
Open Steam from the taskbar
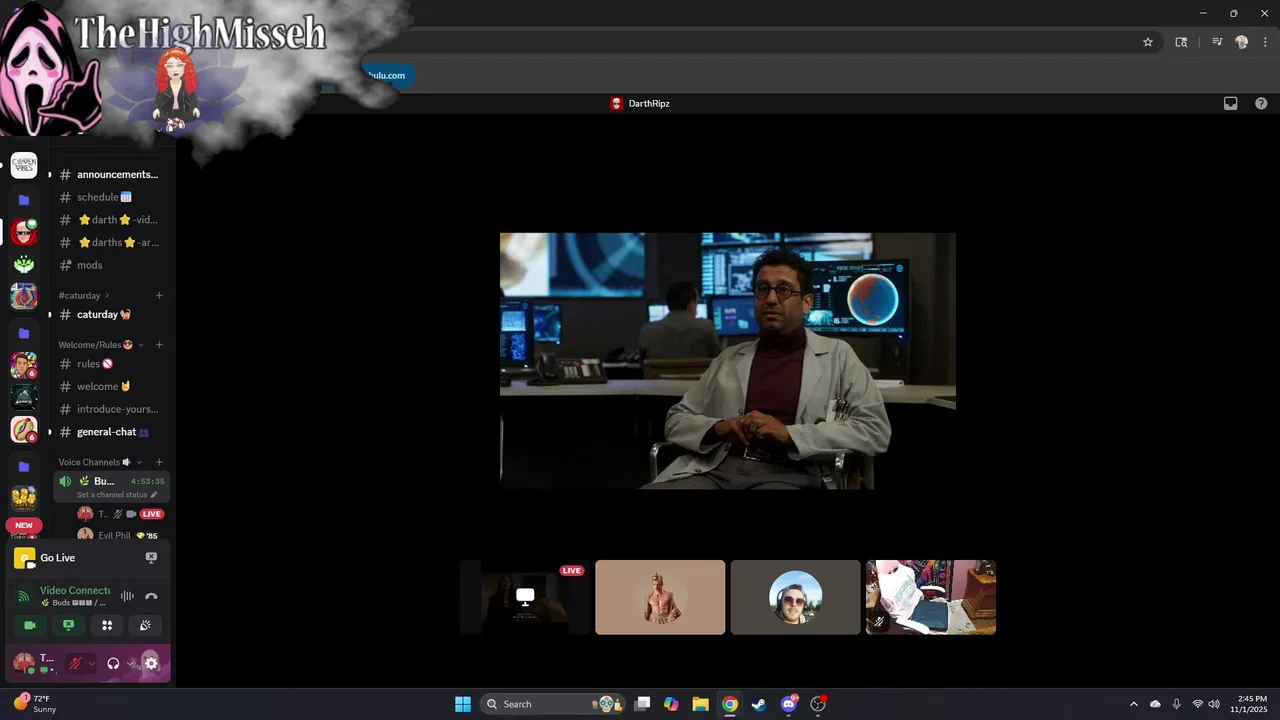(759, 704)
